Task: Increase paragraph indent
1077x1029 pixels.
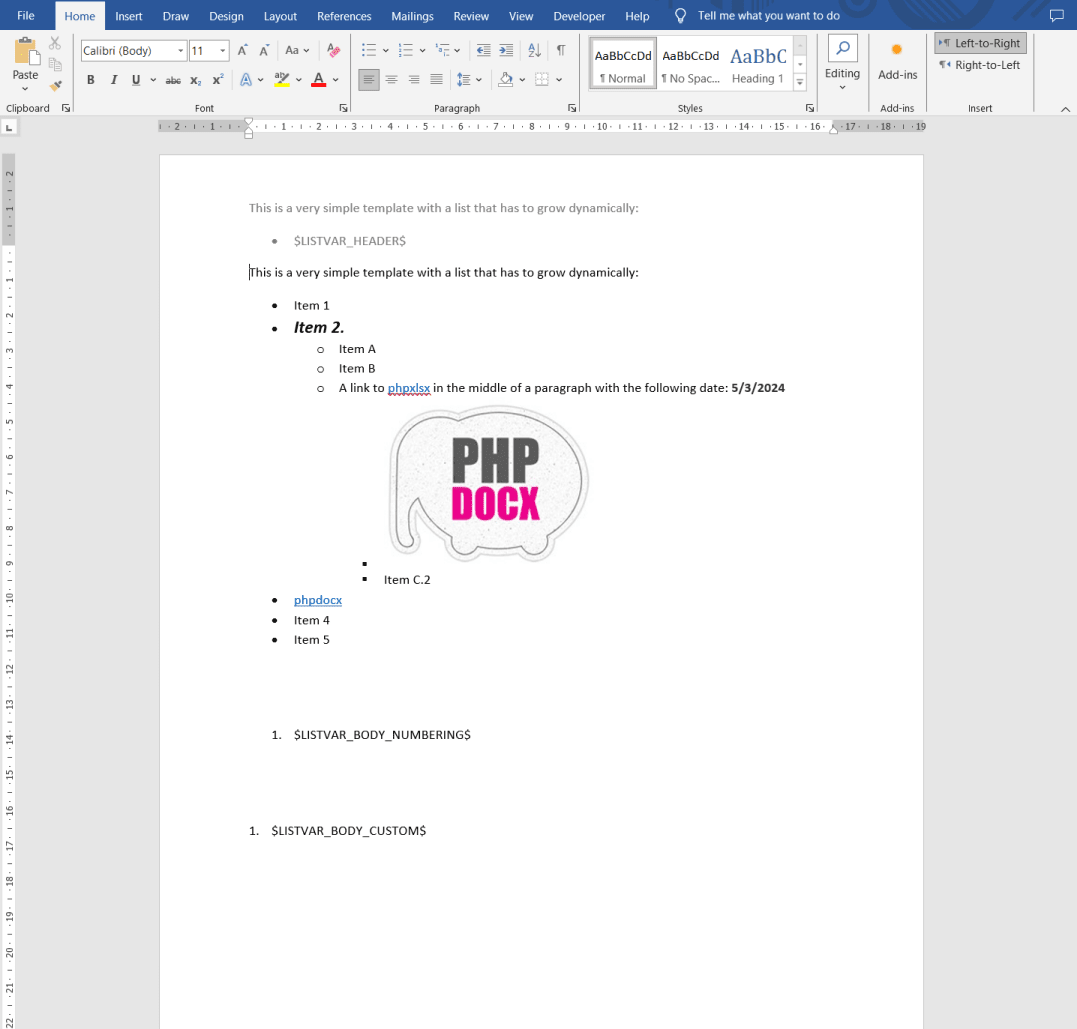Action: pos(506,50)
